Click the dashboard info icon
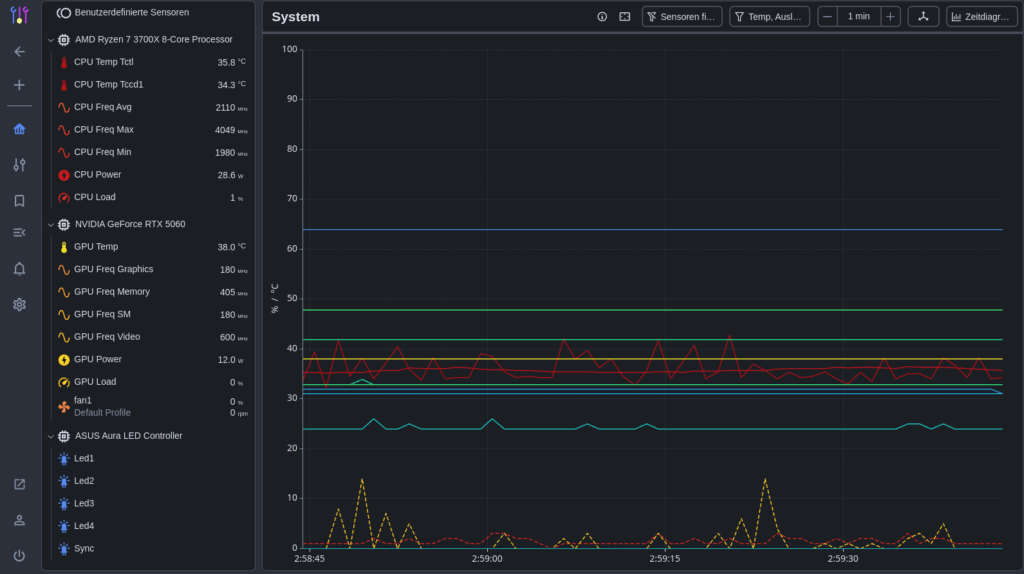The image size is (1024, 574). tap(602, 17)
